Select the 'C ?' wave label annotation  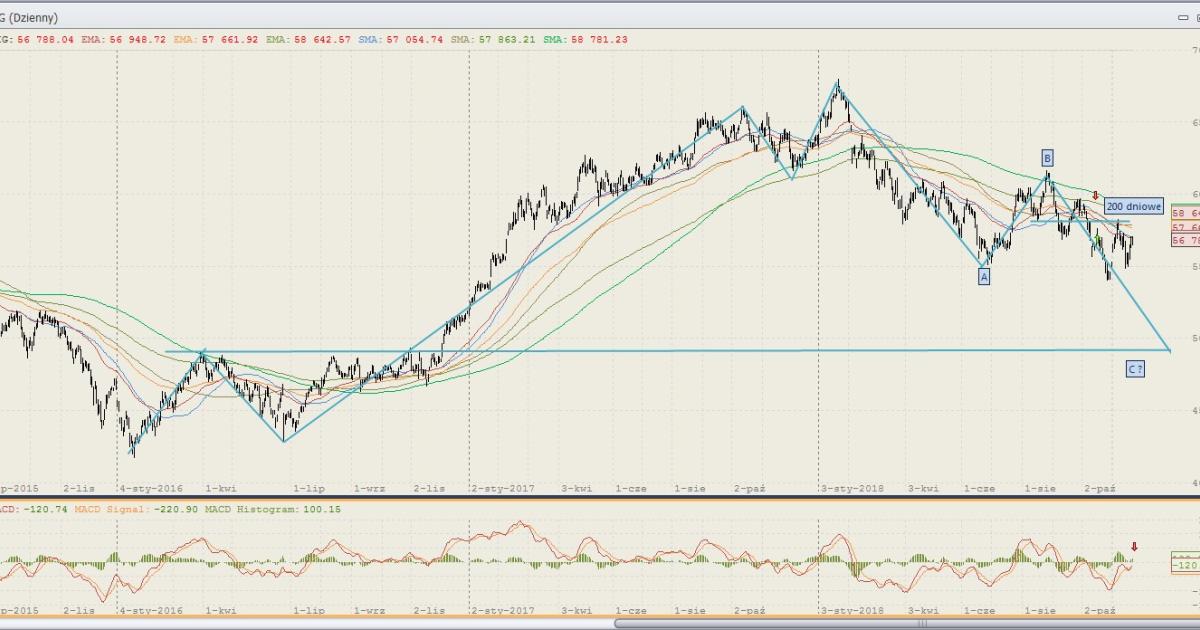[x=1135, y=369]
